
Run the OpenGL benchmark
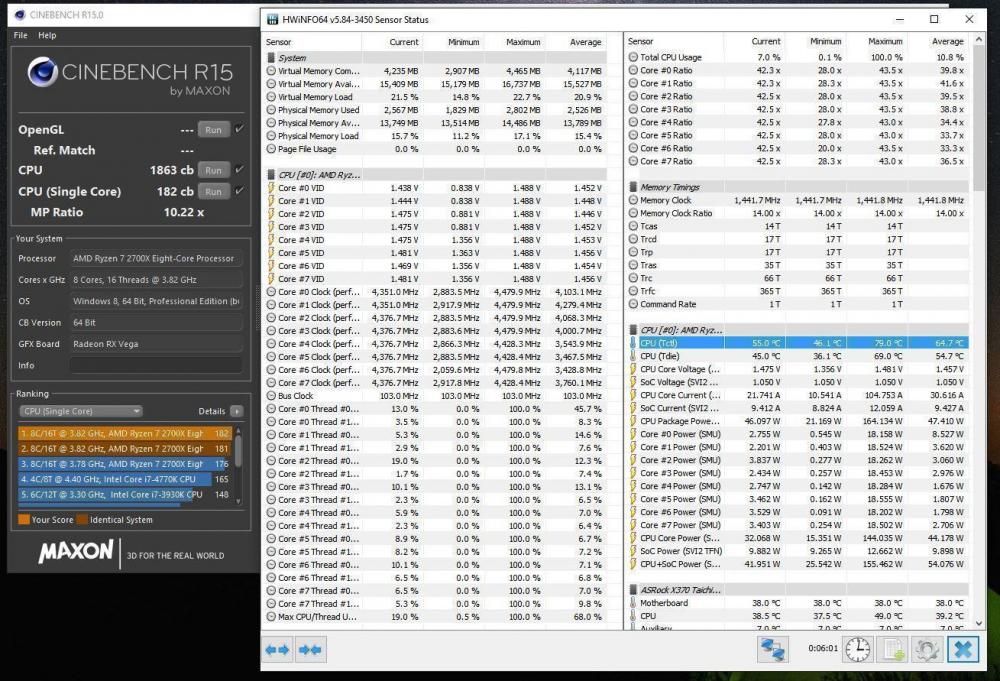(x=213, y=129)
